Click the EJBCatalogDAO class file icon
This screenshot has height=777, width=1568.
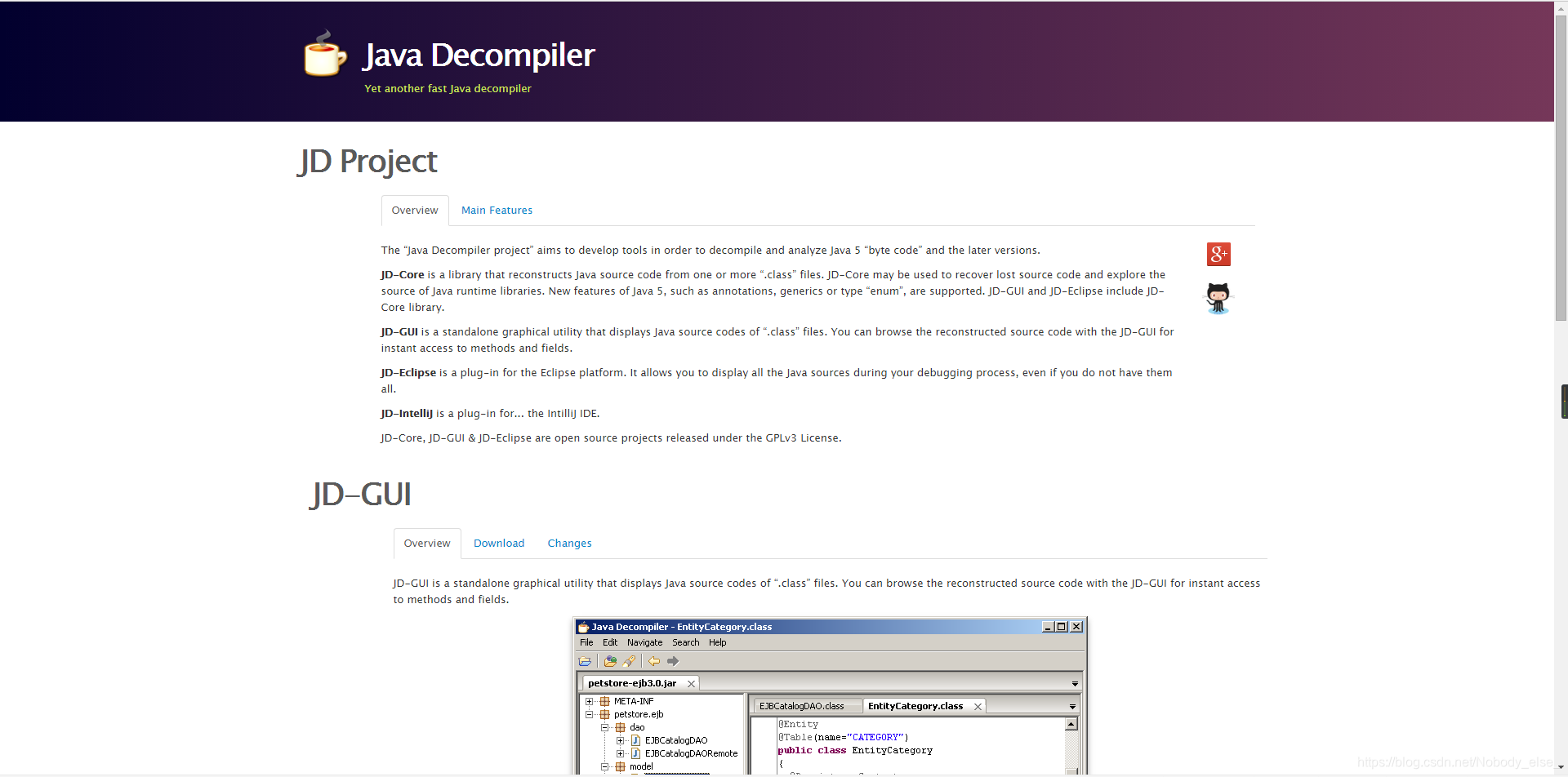tap(635, 740)
